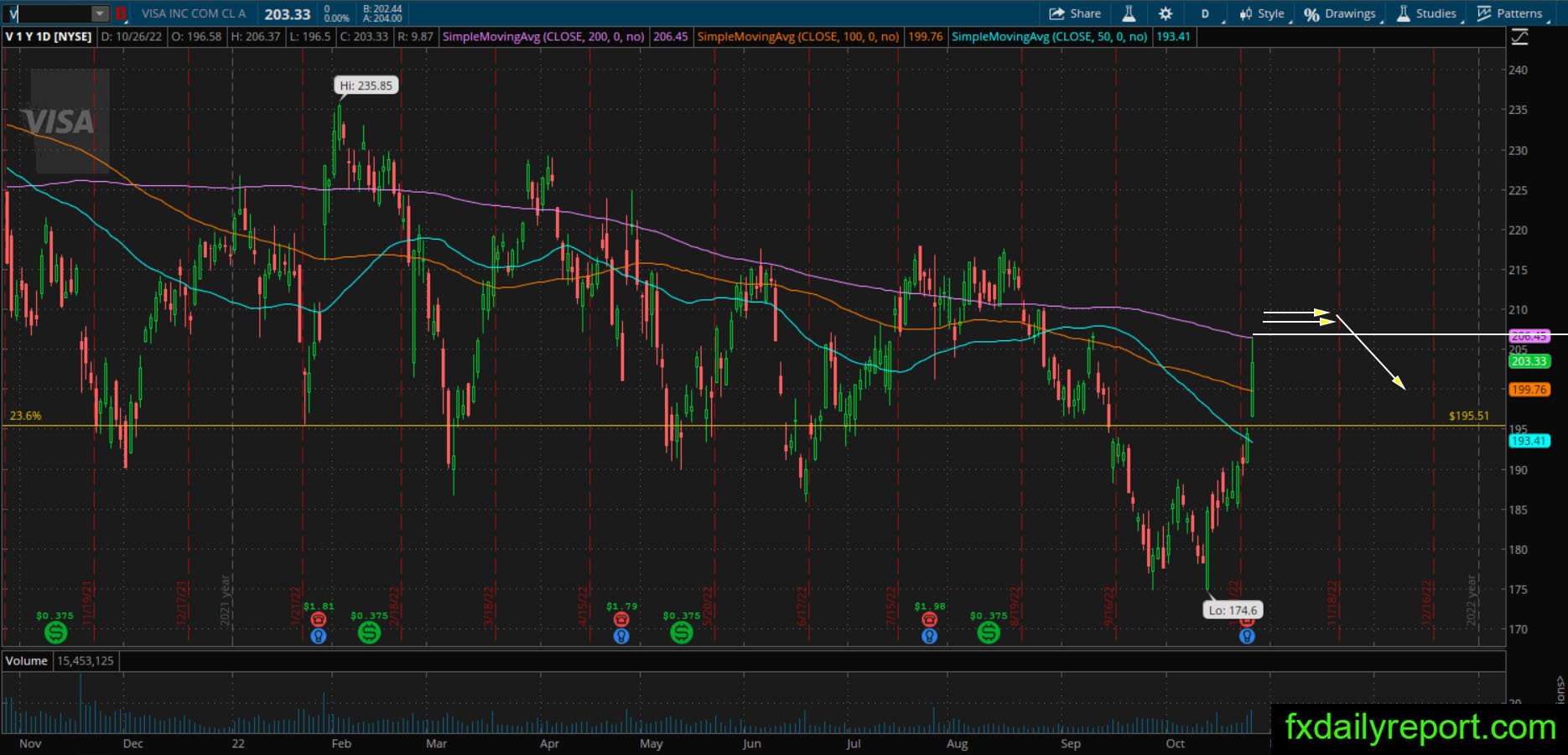
Task: Click the $0.375 dividend icon in May
Action: point(681,632)
